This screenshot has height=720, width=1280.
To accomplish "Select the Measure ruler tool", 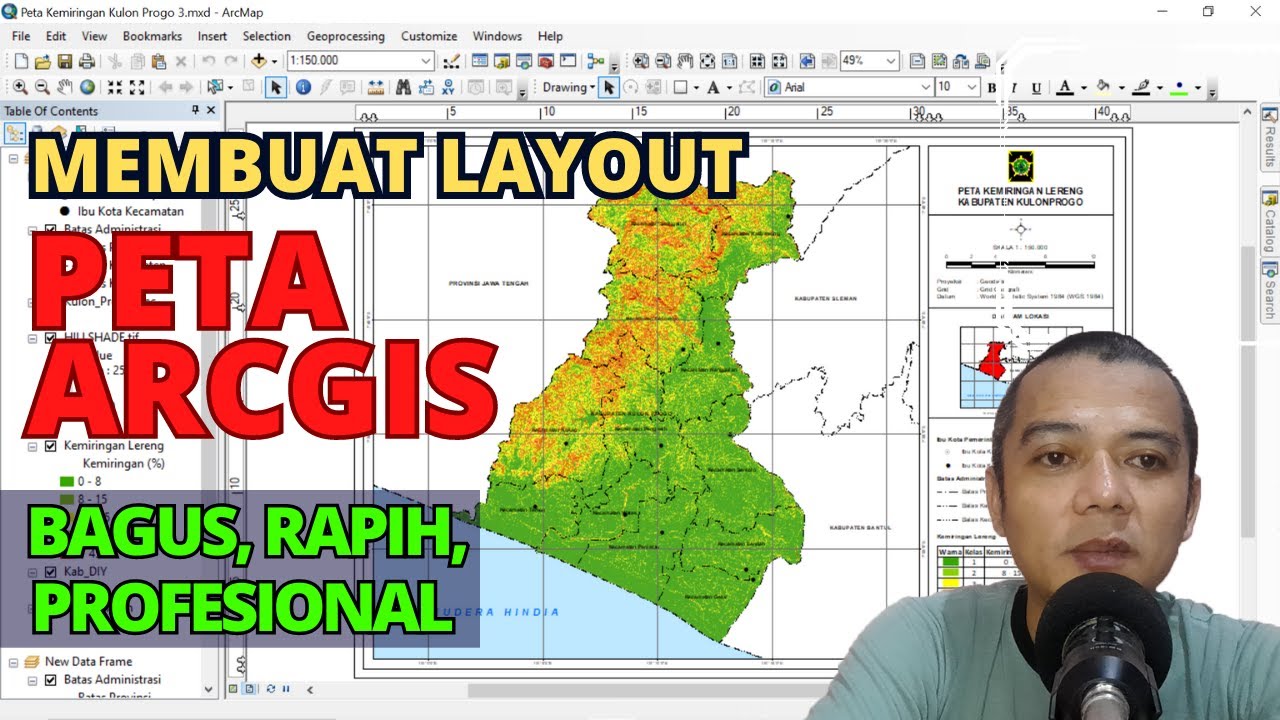I will (375, 87).
